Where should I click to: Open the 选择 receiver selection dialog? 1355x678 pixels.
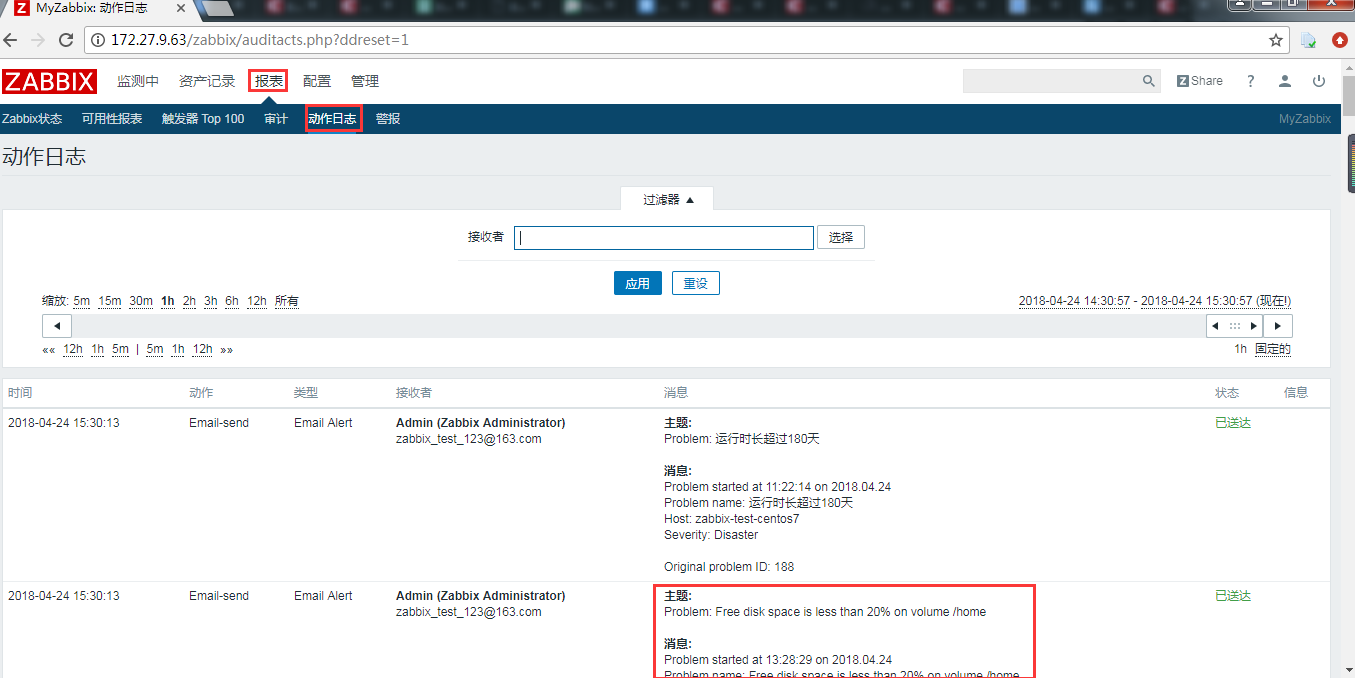click(840, 237)
